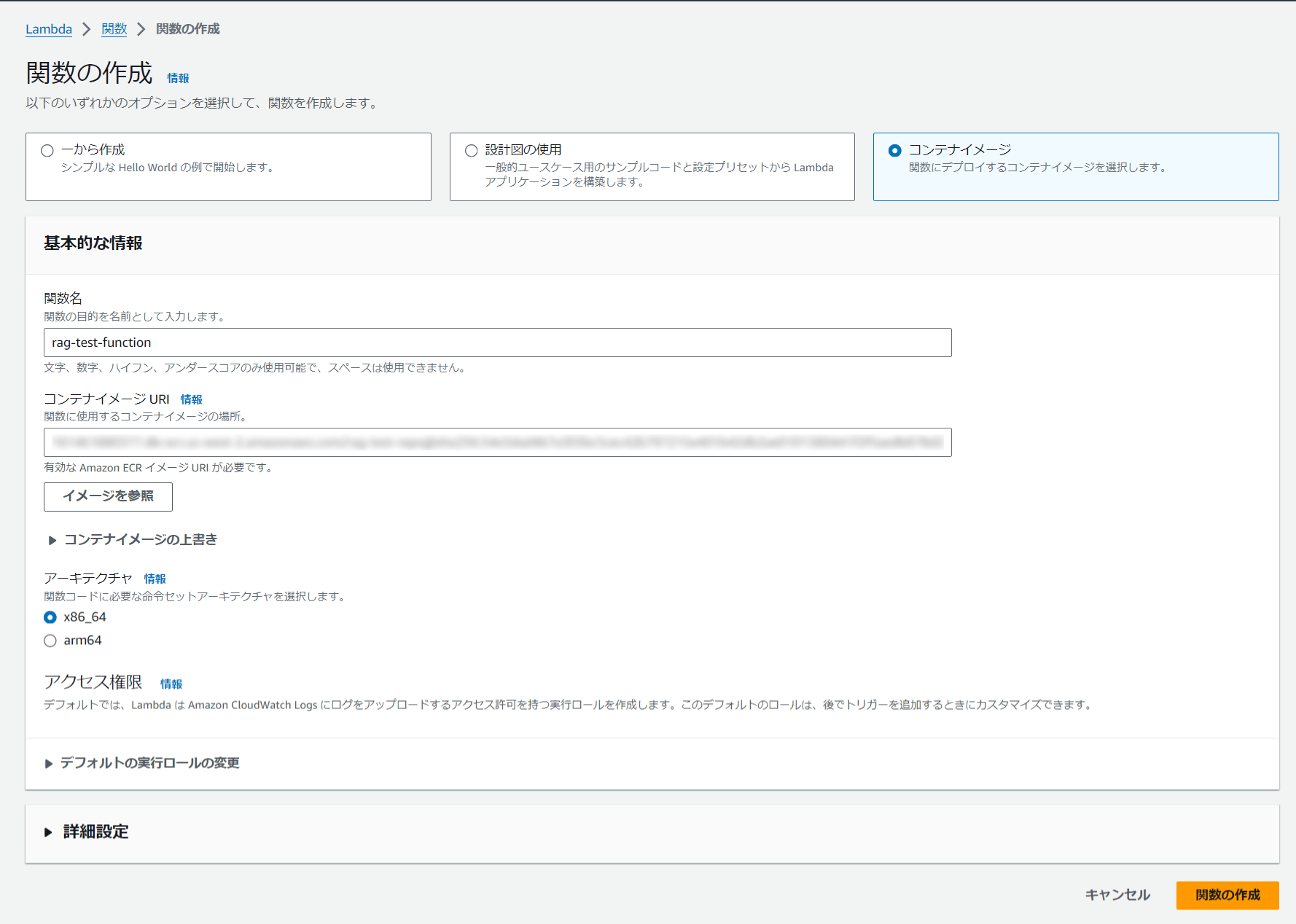
Task: Select the x86_64 architecture
Action: click(50, 617)
